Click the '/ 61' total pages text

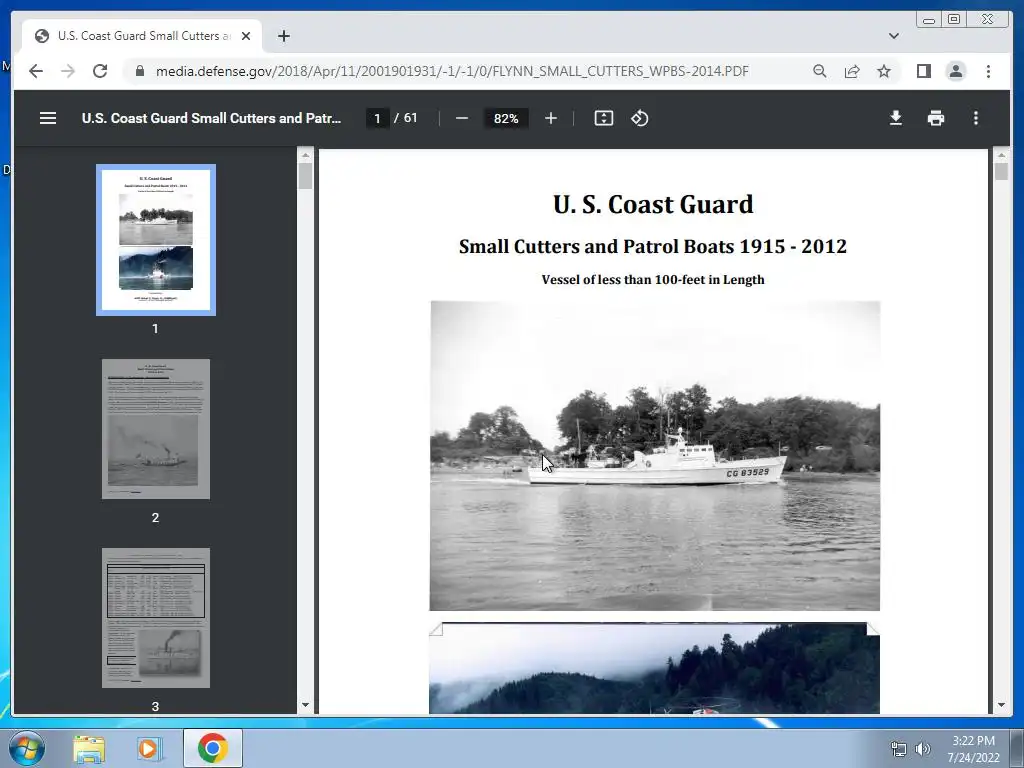pos(406,118)
